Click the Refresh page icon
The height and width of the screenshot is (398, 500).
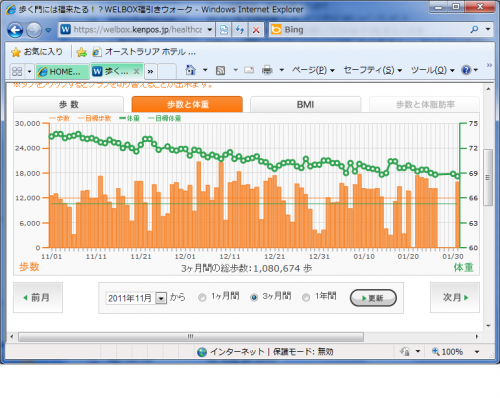[240, 30]
